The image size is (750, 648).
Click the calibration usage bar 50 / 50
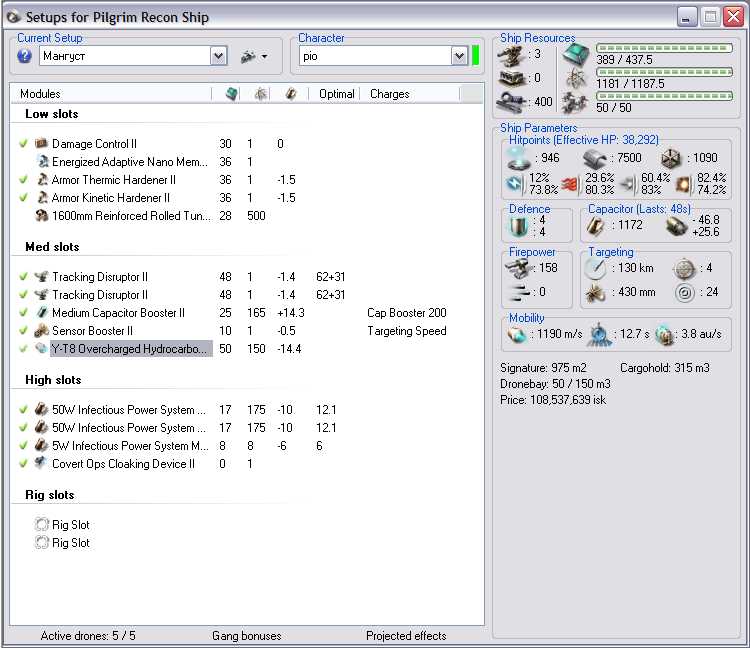click(664, 96)
